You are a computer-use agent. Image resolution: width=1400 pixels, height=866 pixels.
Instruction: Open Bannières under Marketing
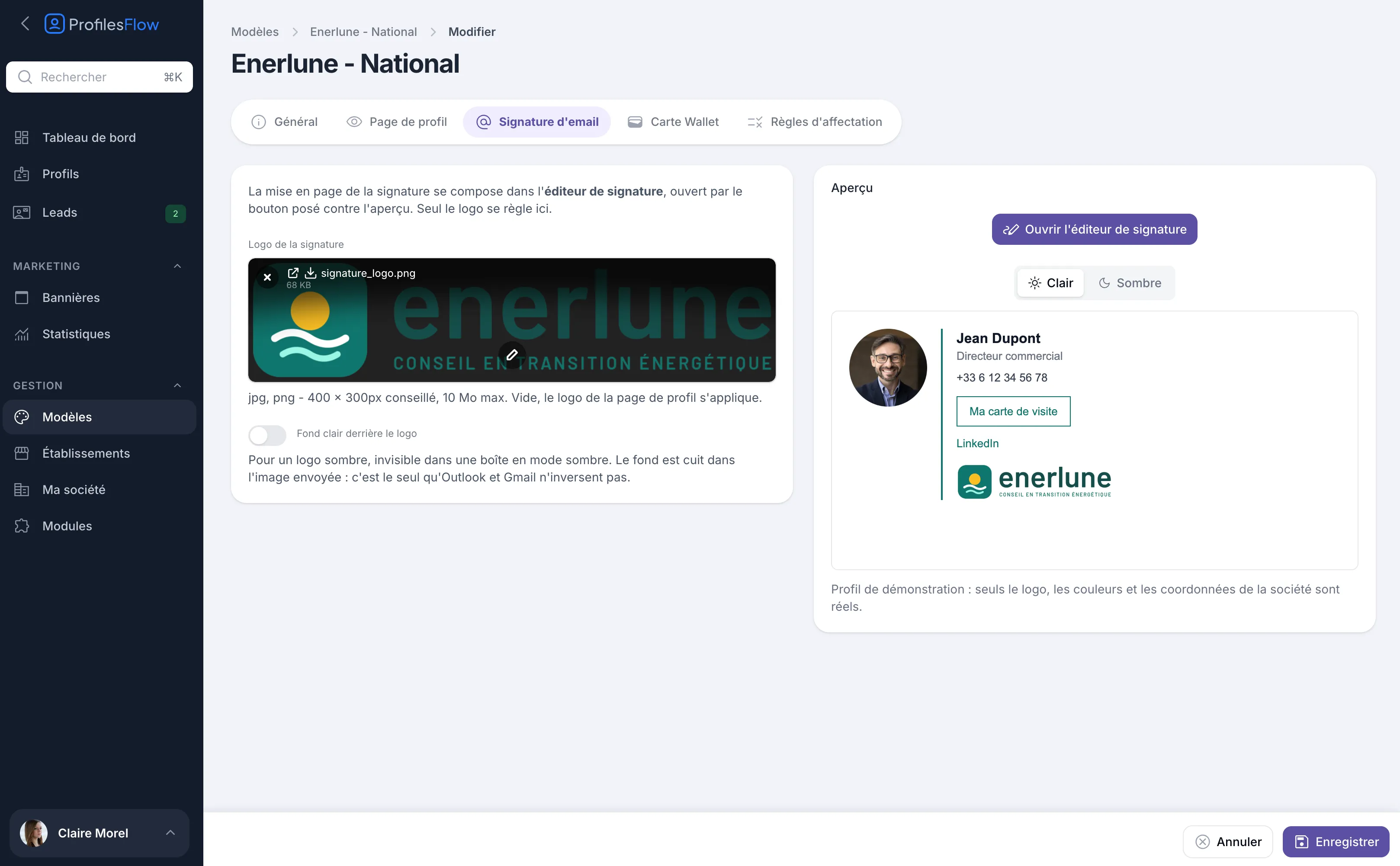coord(100,298)
